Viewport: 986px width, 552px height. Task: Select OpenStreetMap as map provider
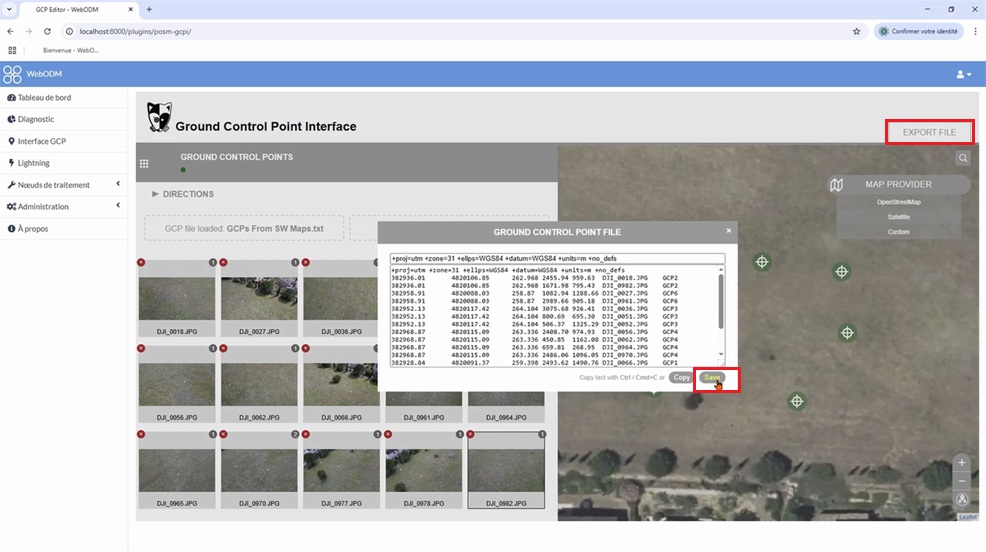click(899, 202)
